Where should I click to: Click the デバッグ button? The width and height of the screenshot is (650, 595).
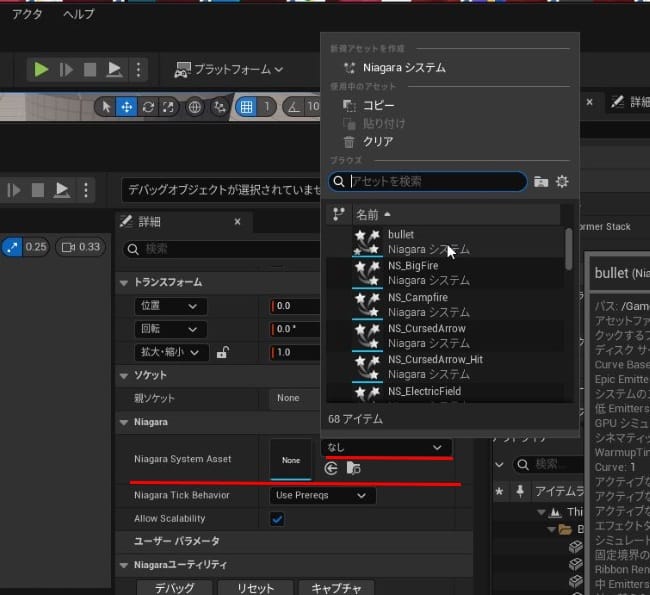(x=175, y=588)
